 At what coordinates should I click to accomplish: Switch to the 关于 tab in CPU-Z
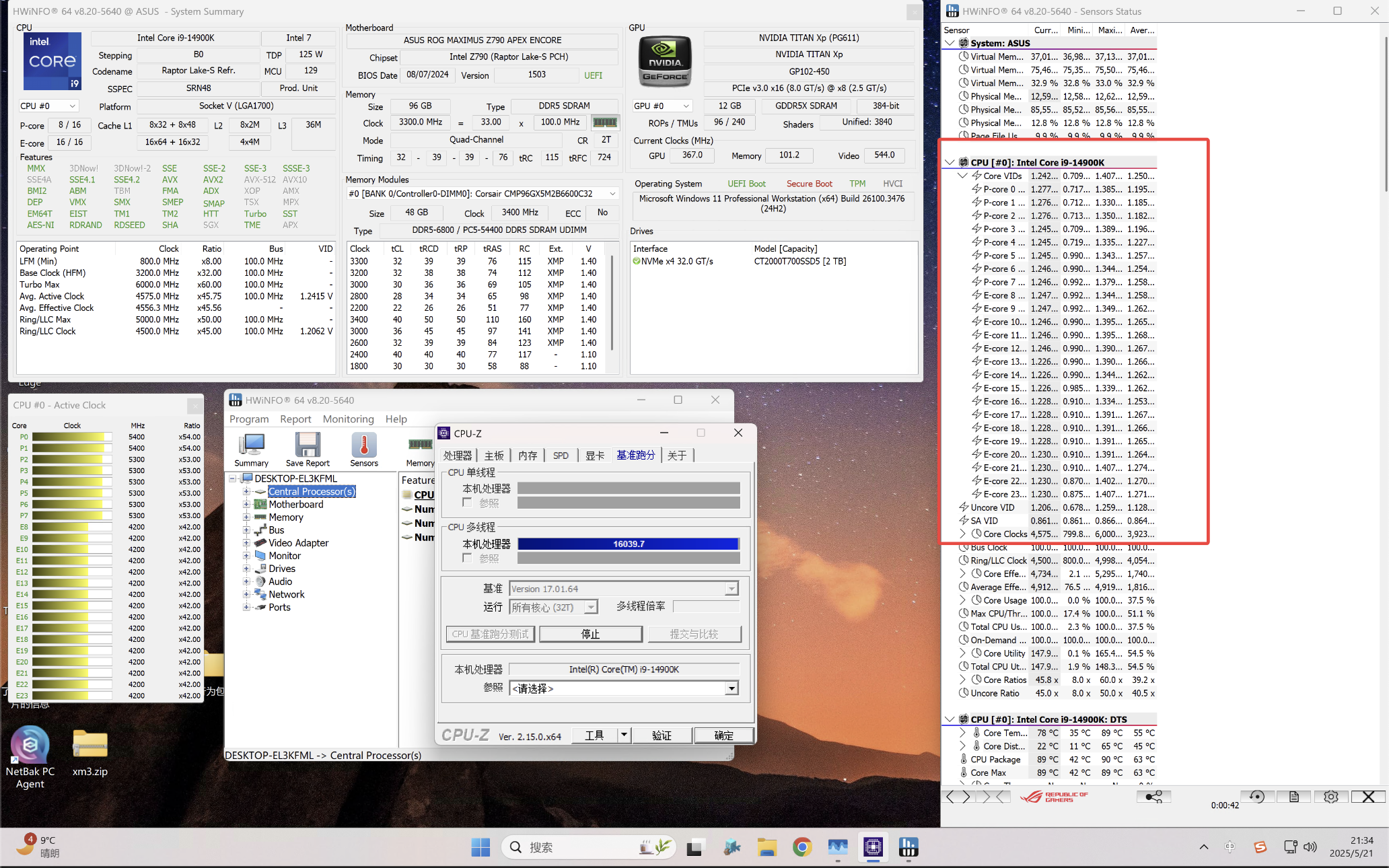point(677,456)
